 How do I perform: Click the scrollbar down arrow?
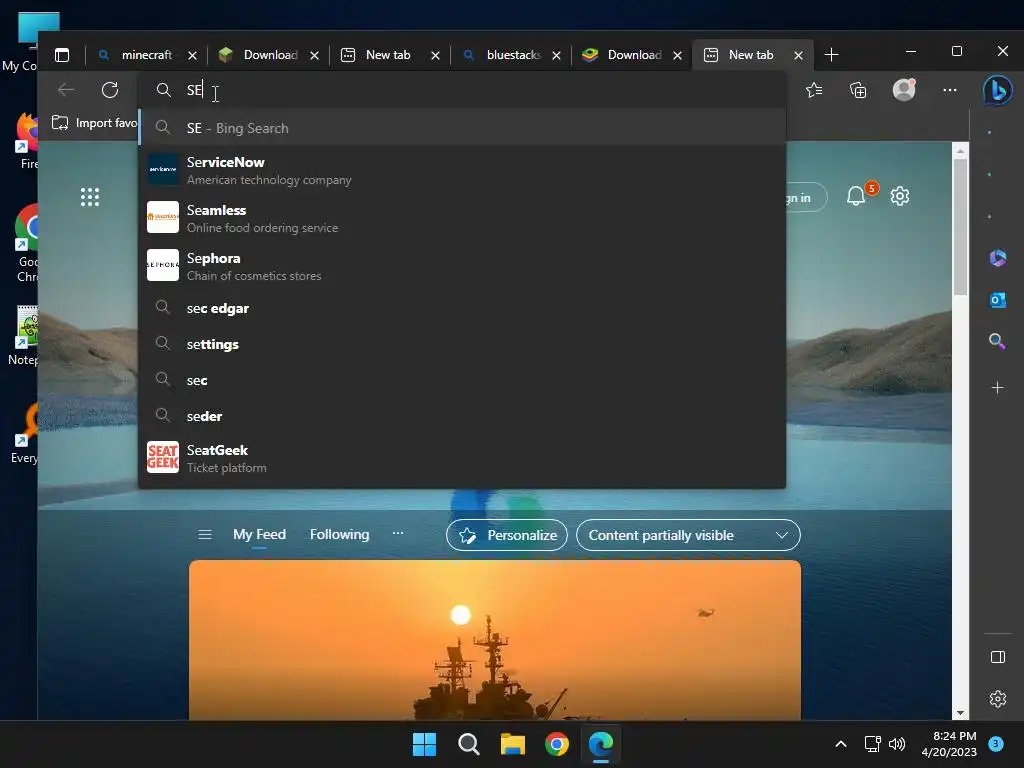coord(960,713)
